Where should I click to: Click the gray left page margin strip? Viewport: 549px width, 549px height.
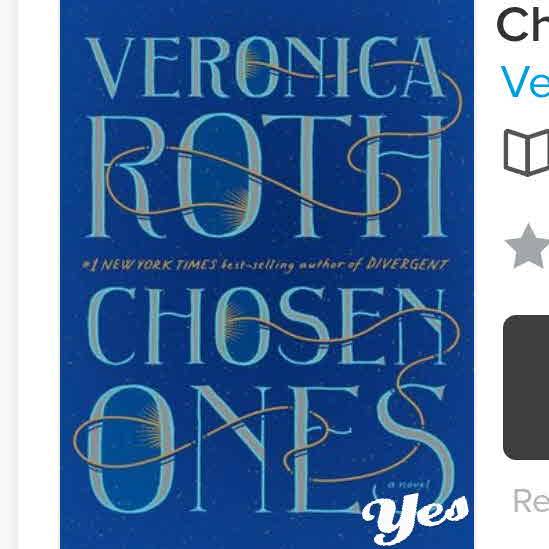click(x=9, y=274)
